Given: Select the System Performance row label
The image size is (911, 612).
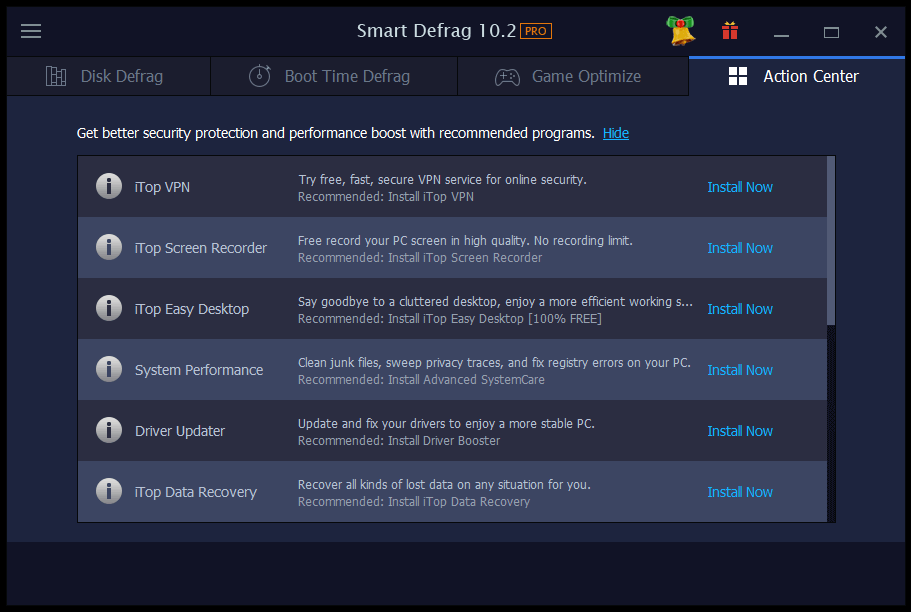Looking at the screenshot, I should click(x=199, y=370).
